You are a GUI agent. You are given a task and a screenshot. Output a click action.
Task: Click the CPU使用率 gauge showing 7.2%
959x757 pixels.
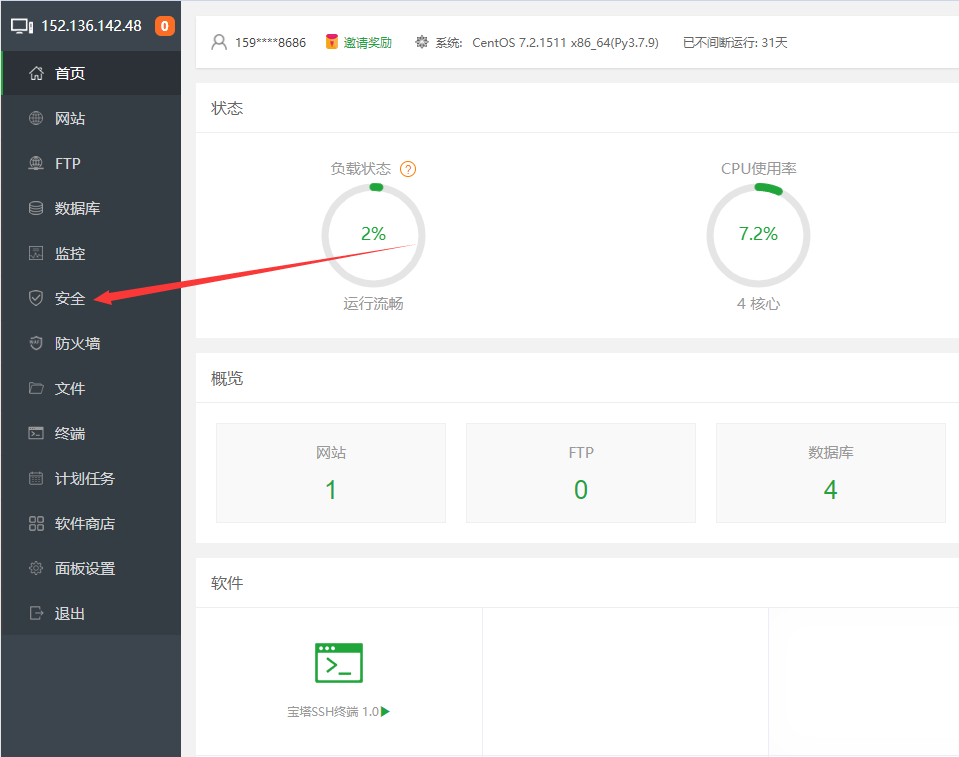pos(758,235)
